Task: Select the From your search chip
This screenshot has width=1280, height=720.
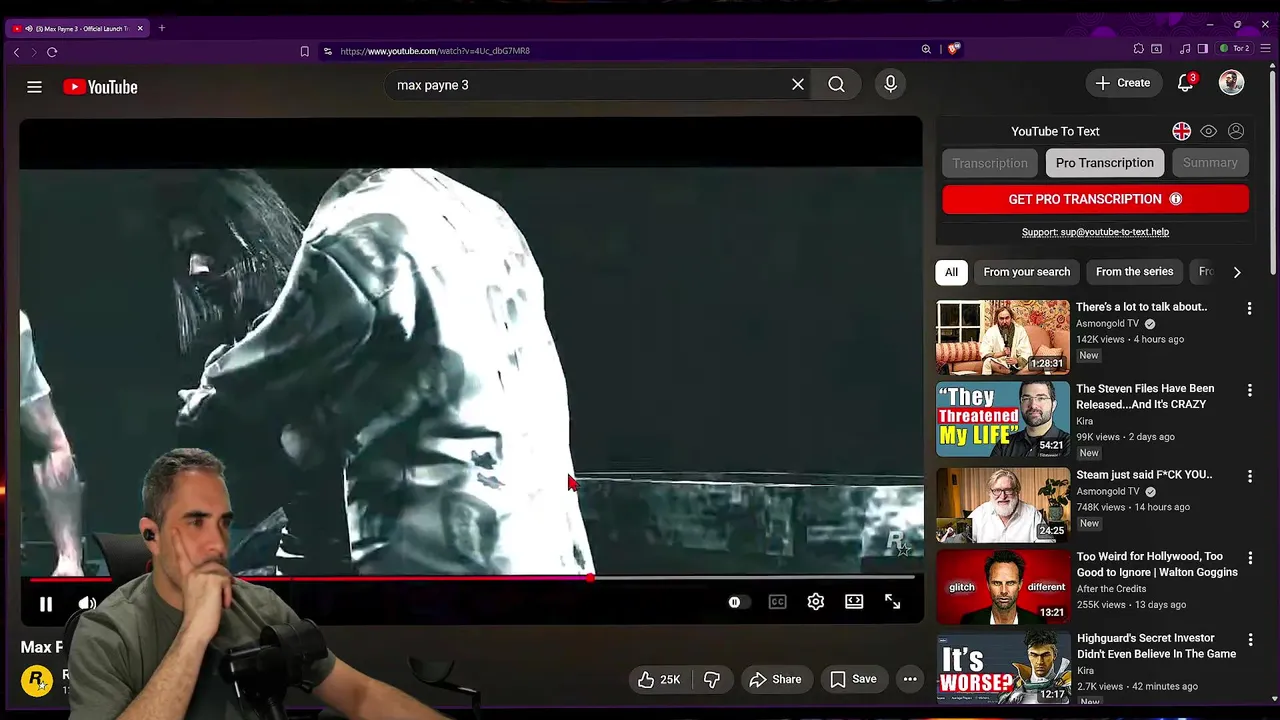Action: tap(1026, 272)
